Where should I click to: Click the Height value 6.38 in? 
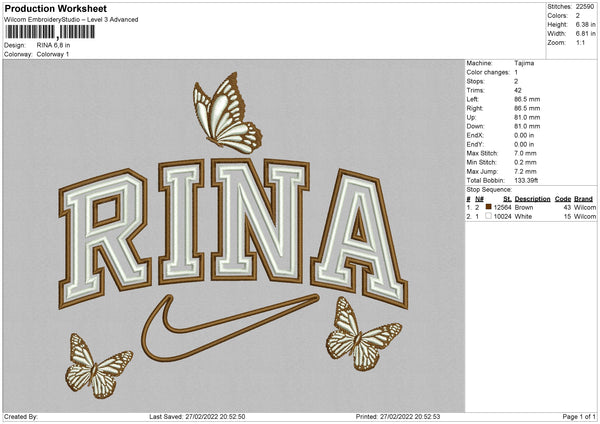[585, 24]
